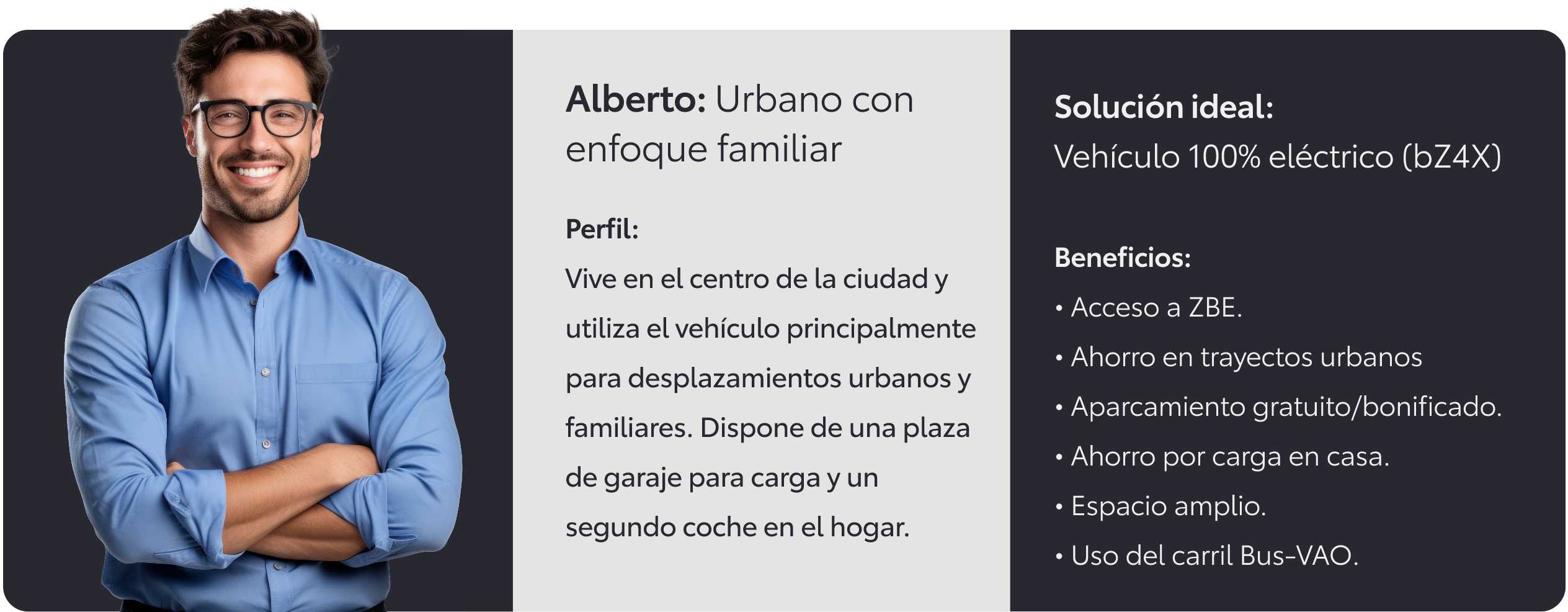Screen dimensions: 1568x612
Task: Click 'Solución ideal:' heading
Action: point(1164,107)
